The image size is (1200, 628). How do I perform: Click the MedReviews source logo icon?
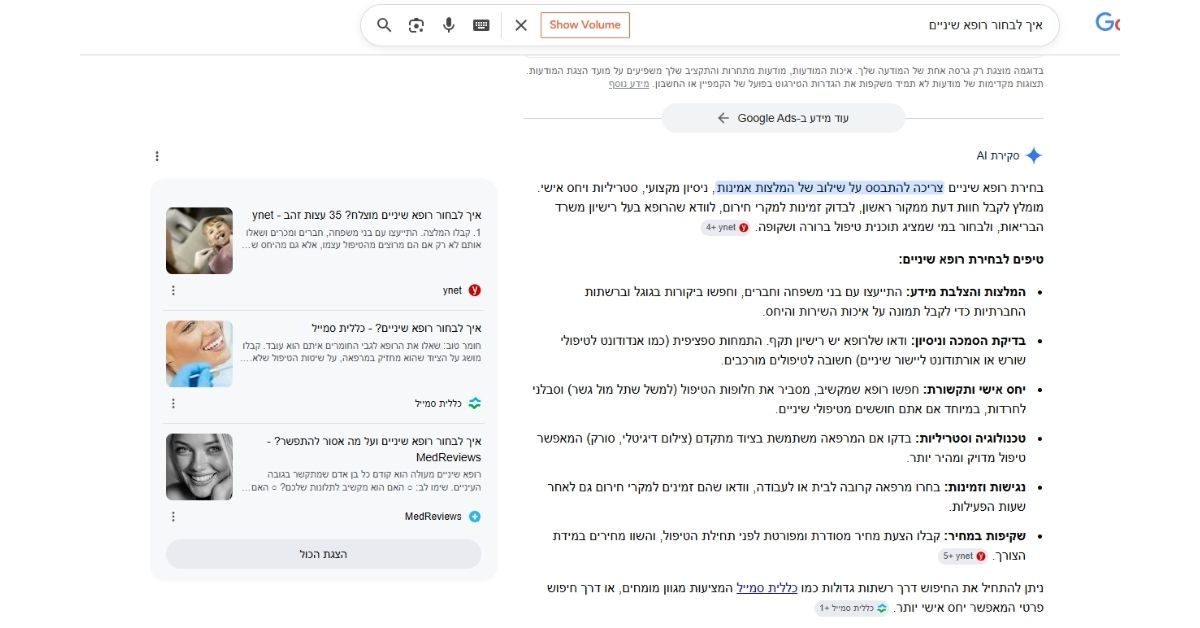[x=475, y=516]
